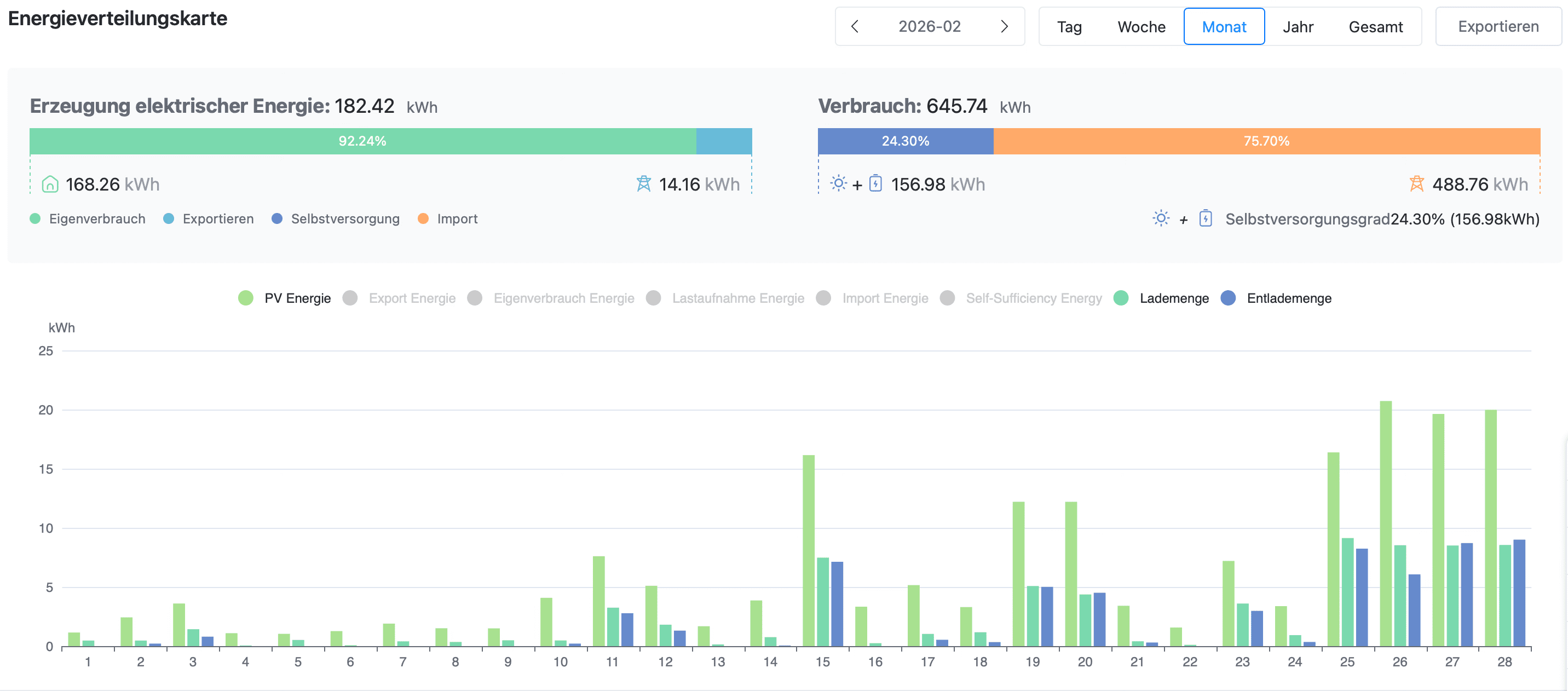The height and width of the screenshot is (691, 1568).
Task: Toggle PV Energie series in chart legend
Action: 284,298
